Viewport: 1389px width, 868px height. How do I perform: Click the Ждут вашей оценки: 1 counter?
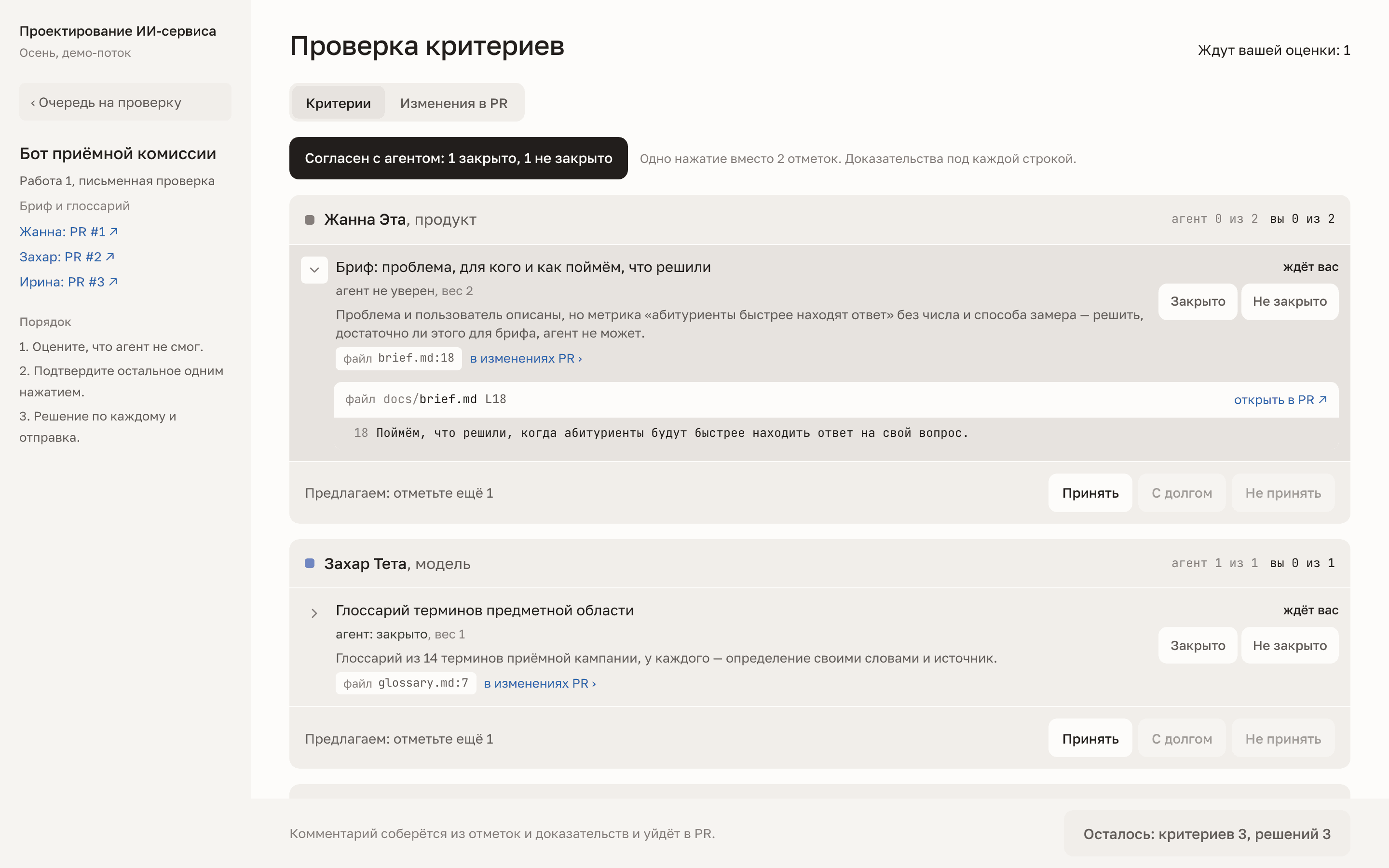pos(1274,51)
